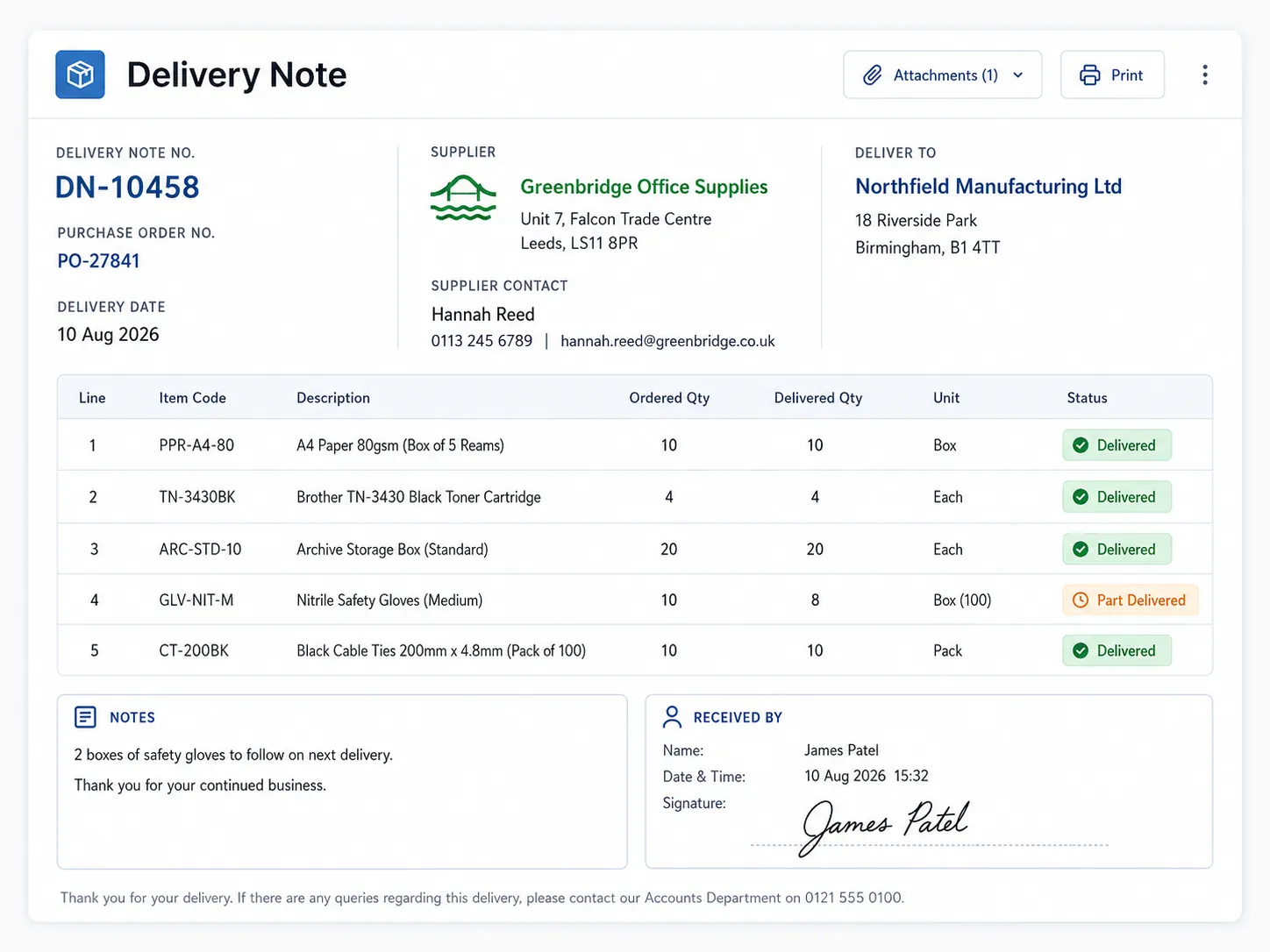Select item code PPR-A4-80

[196, 445]
